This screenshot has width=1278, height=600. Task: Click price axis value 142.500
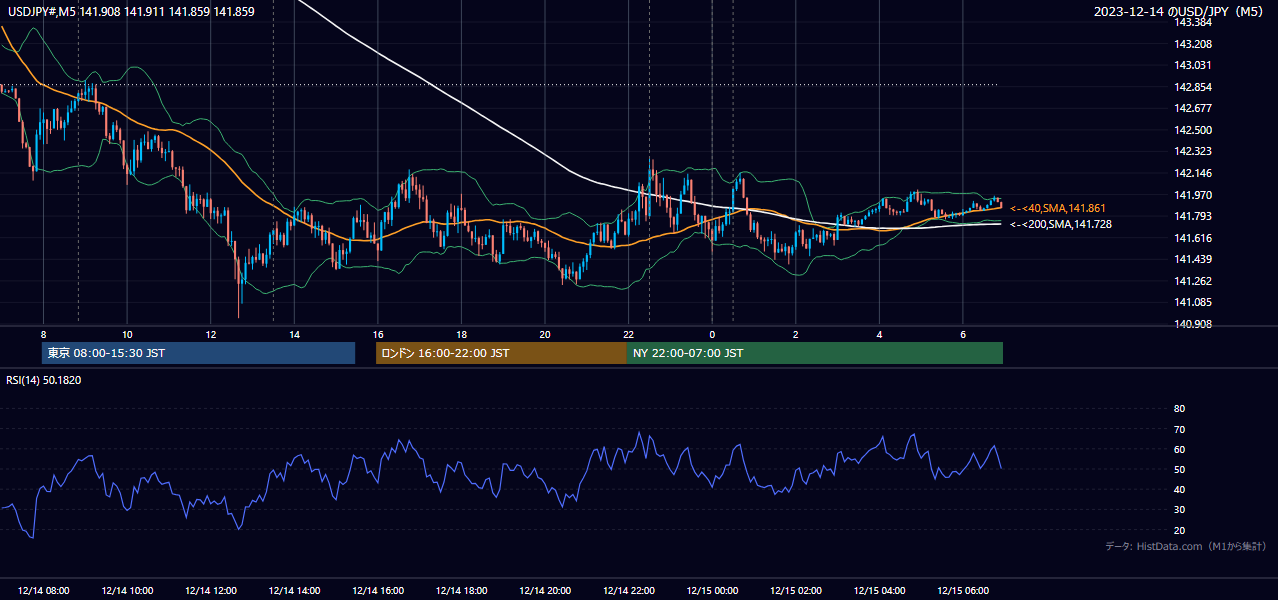coord(1192,130)
